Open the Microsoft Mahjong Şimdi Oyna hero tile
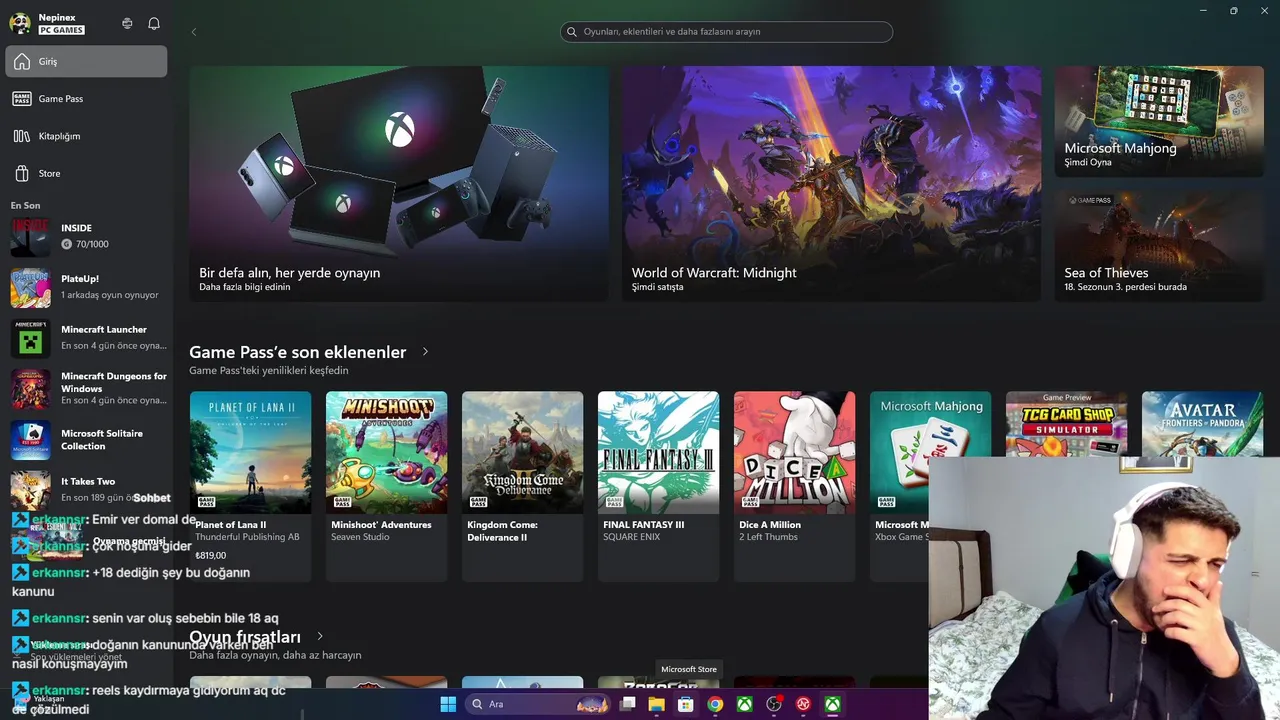 (x=1159, y=122)
